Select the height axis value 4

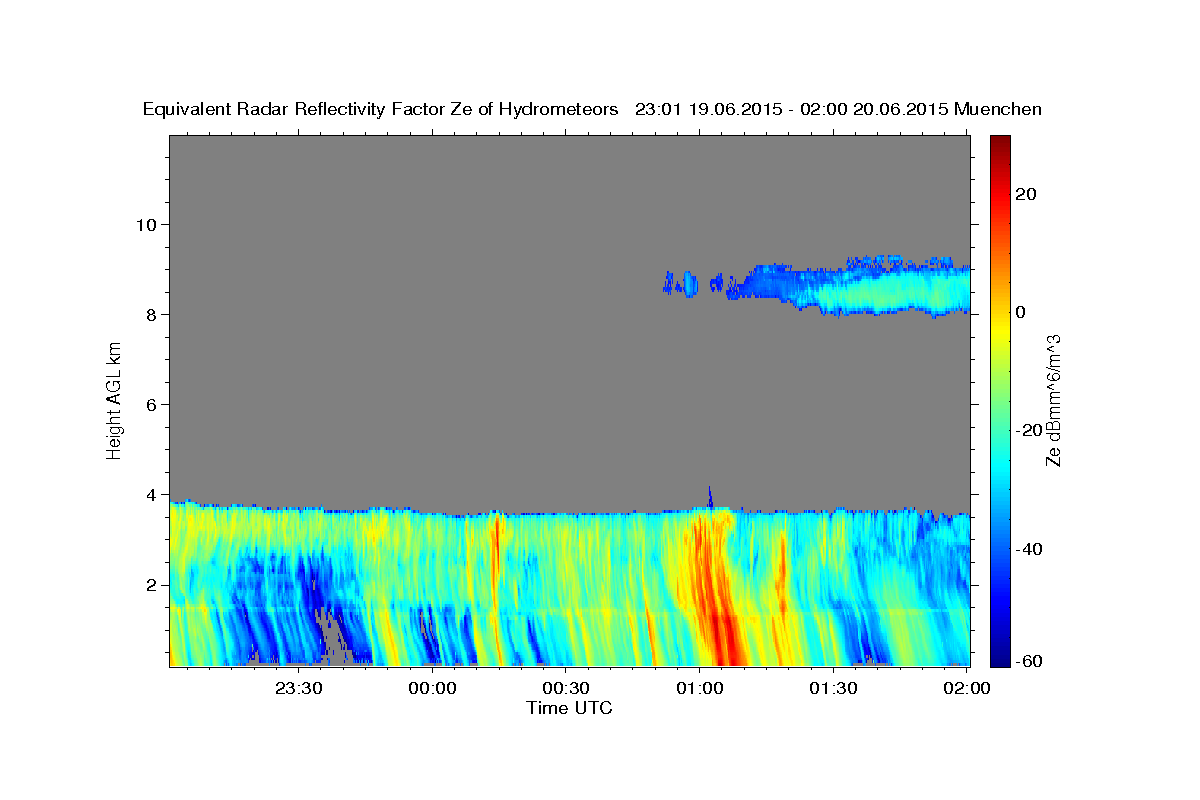151,495
